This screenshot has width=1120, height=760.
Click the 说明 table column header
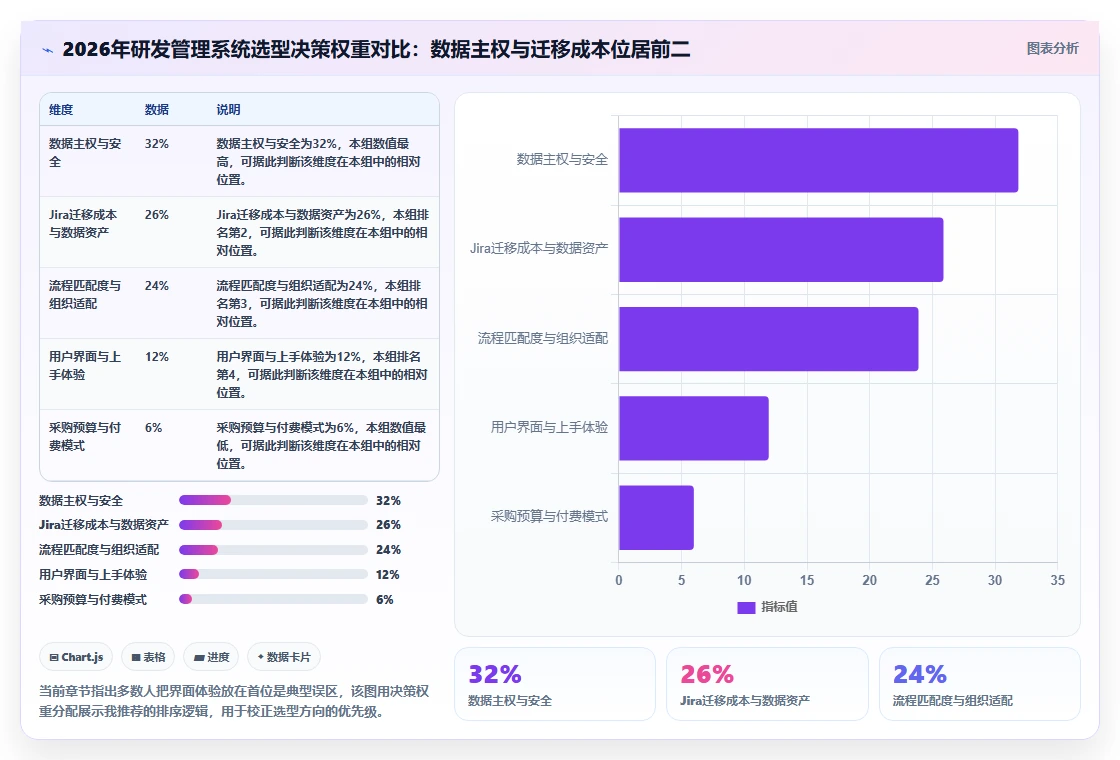[x=228, y=110]
